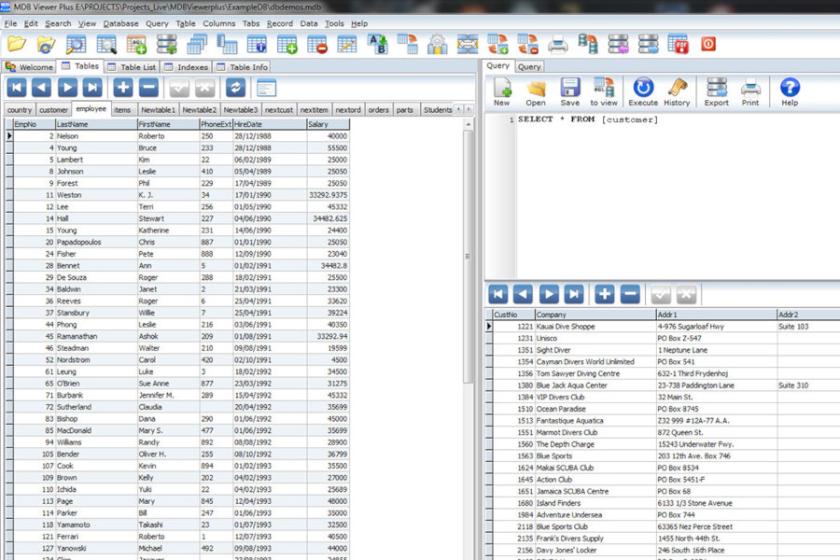The width and height of the screenshot is (840, 560).
Task: Refresh the employee table data
Action: click(x=235, y=87)
